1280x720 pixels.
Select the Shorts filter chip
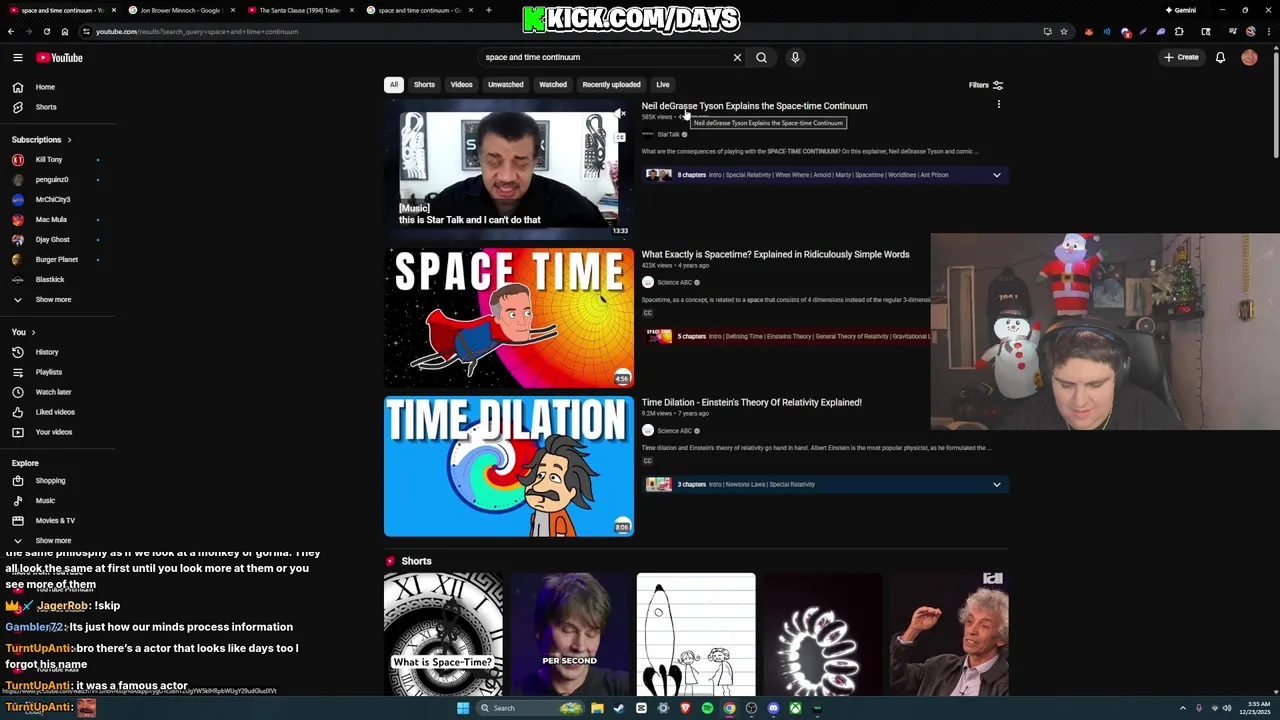coord(424,85)
